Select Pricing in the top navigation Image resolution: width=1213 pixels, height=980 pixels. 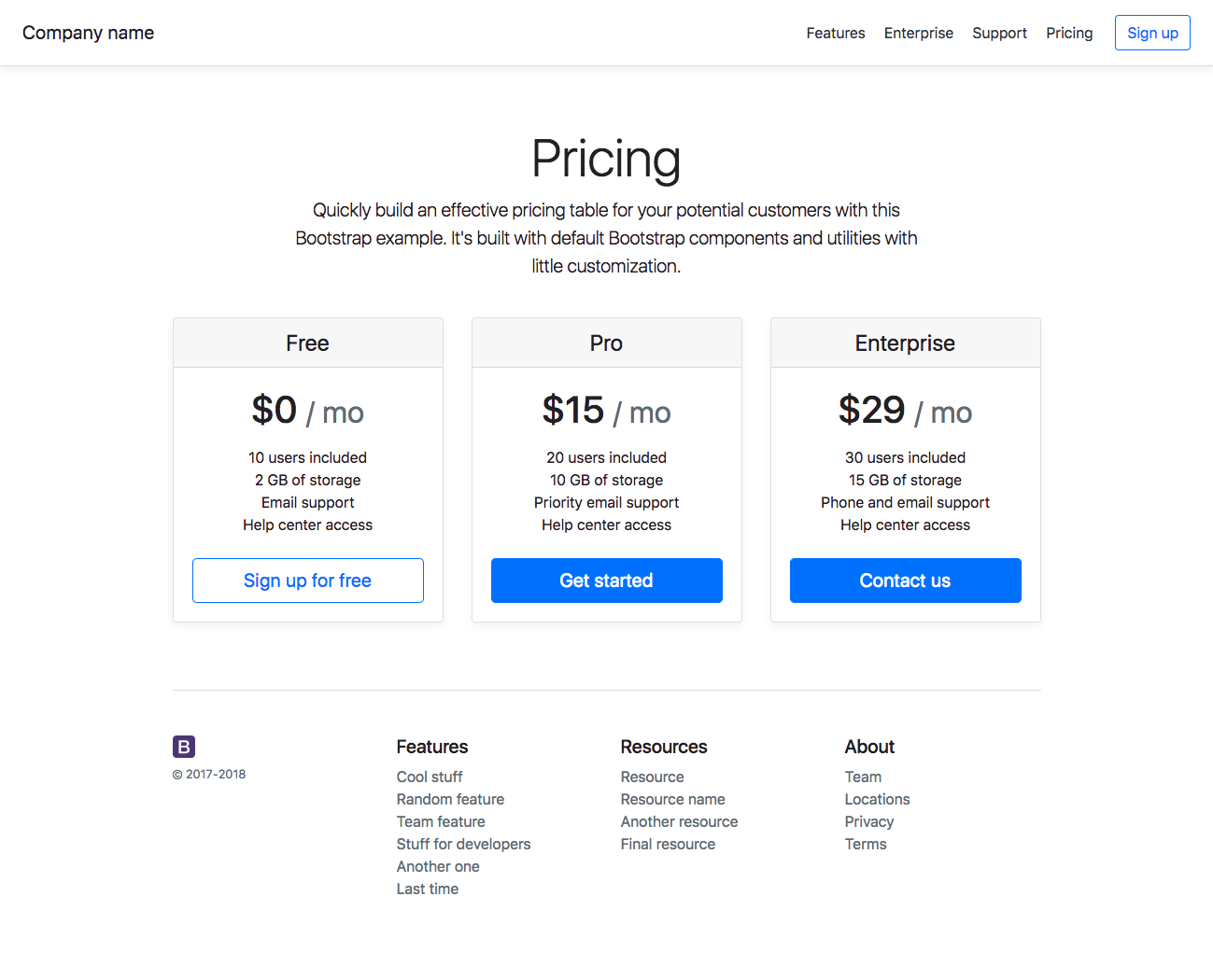(1069, 33)
